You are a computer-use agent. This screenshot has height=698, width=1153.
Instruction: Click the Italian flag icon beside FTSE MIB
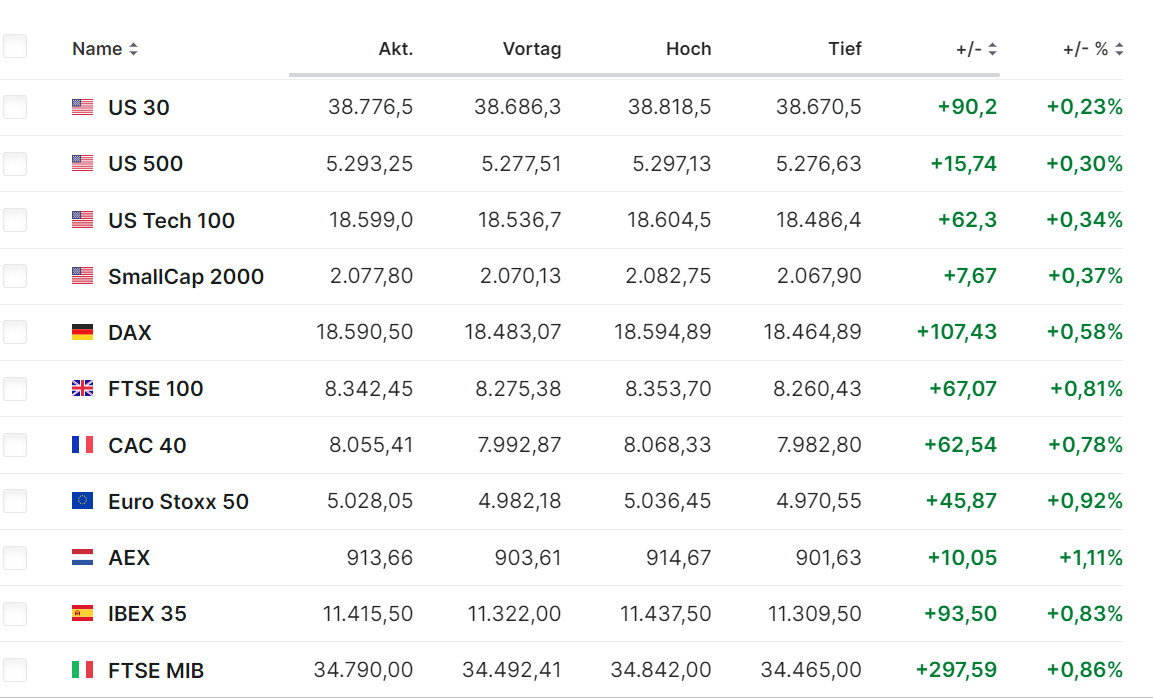(82, 670)
